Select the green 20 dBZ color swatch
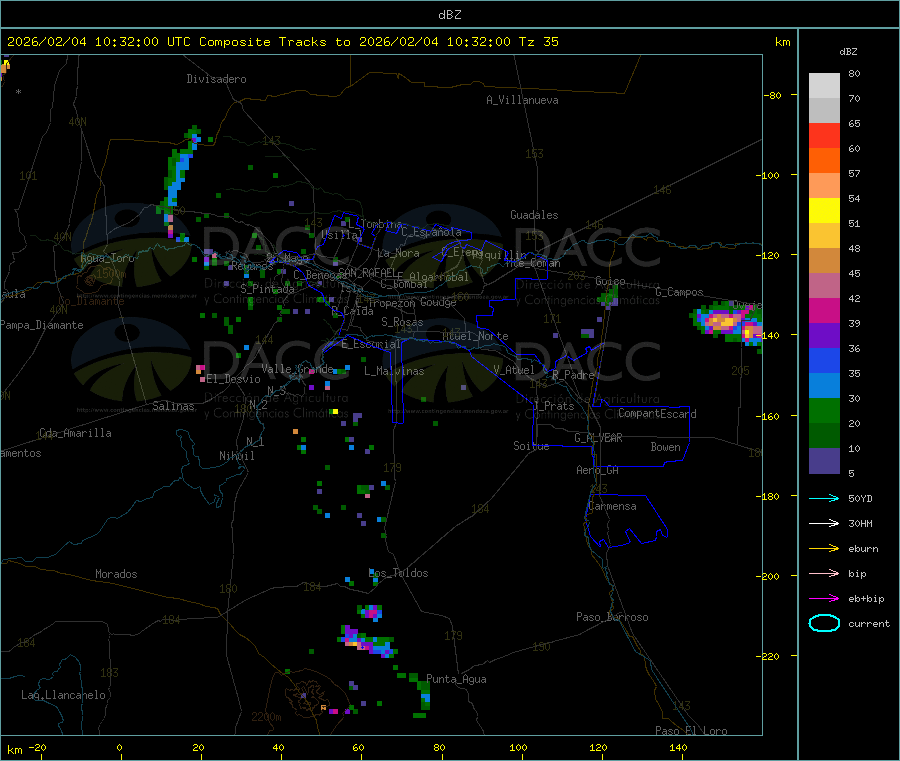 point(824,410)
